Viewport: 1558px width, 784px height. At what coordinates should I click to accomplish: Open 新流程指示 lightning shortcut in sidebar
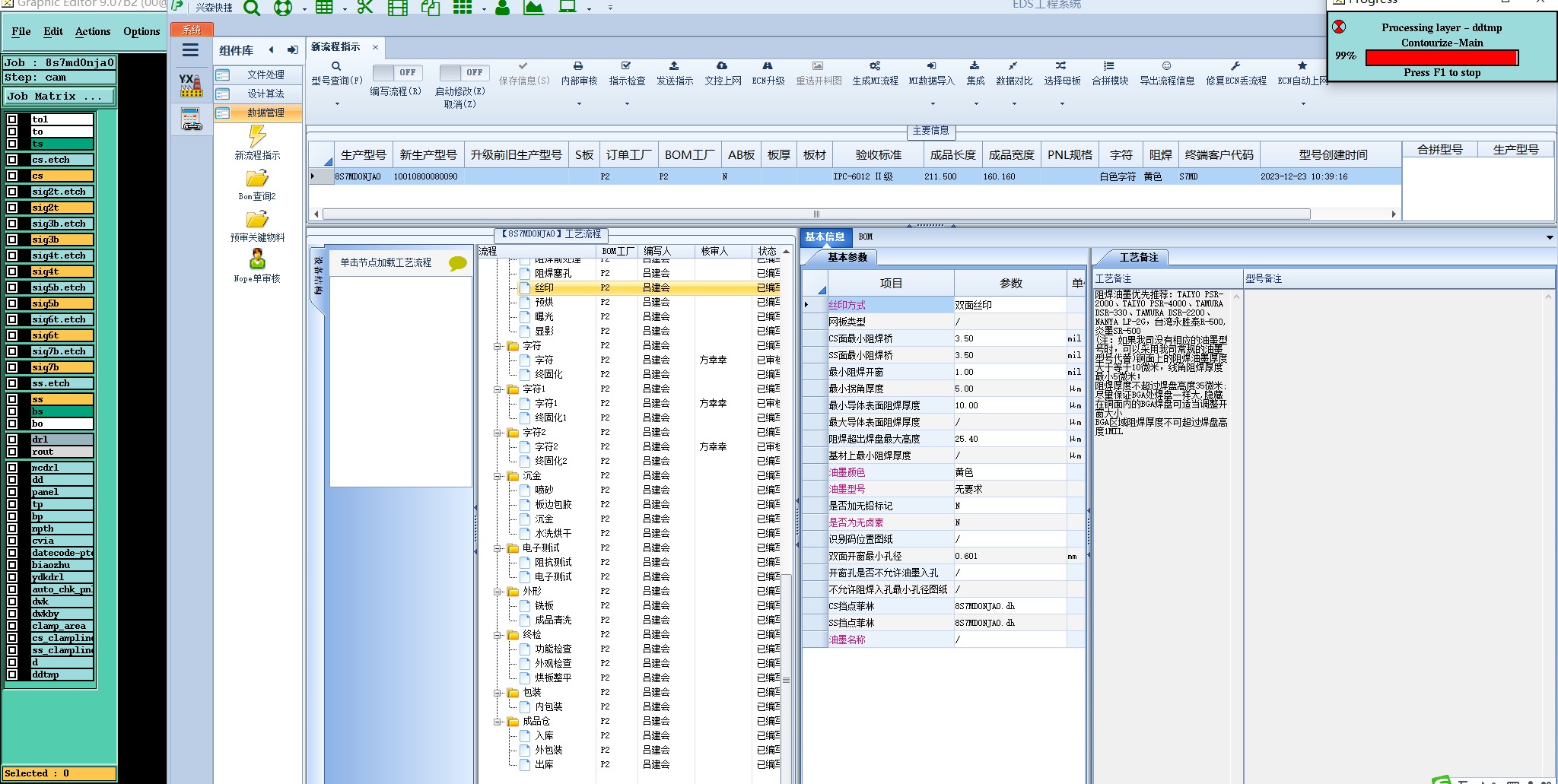257,136
